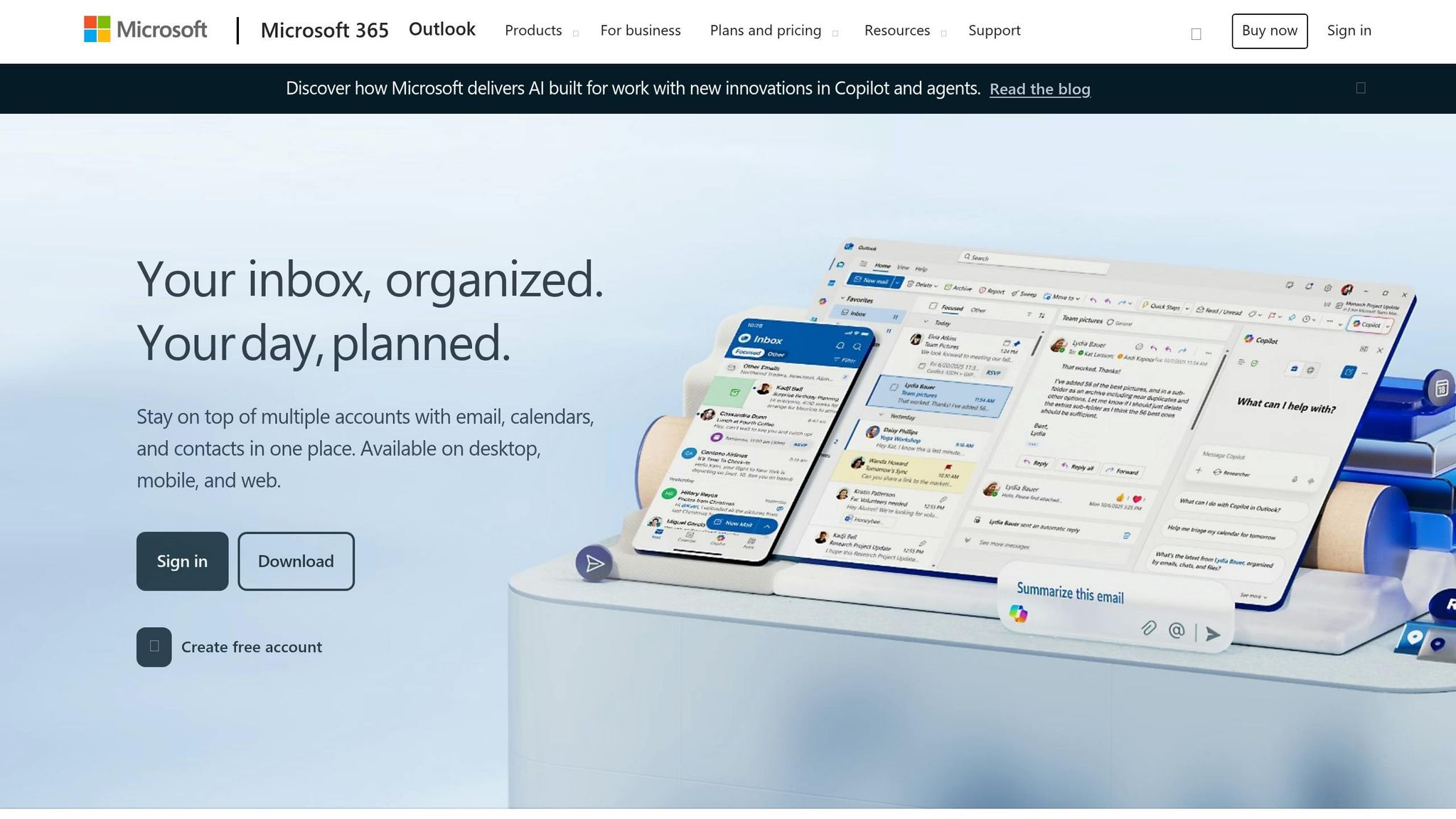Go to the Support menu item

pyautogui.click(x=994, y=31)
